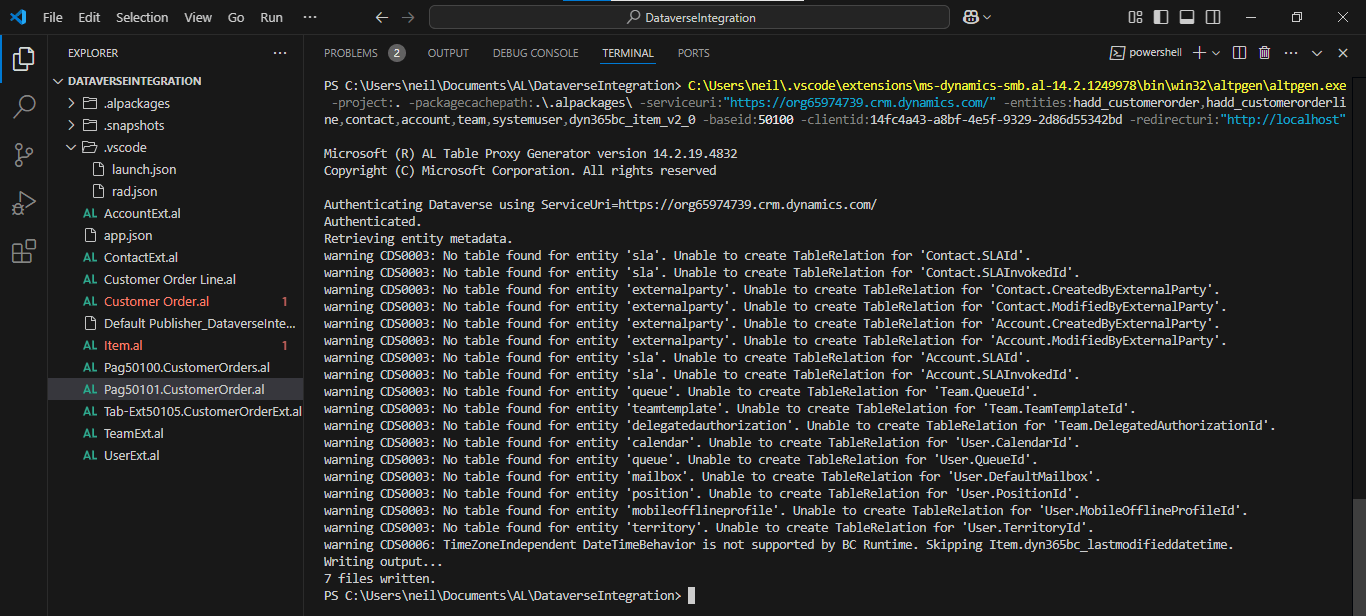Expand the .alpackages folder
This screenshot has height=616, width=1366.
(x=136, y=103)
